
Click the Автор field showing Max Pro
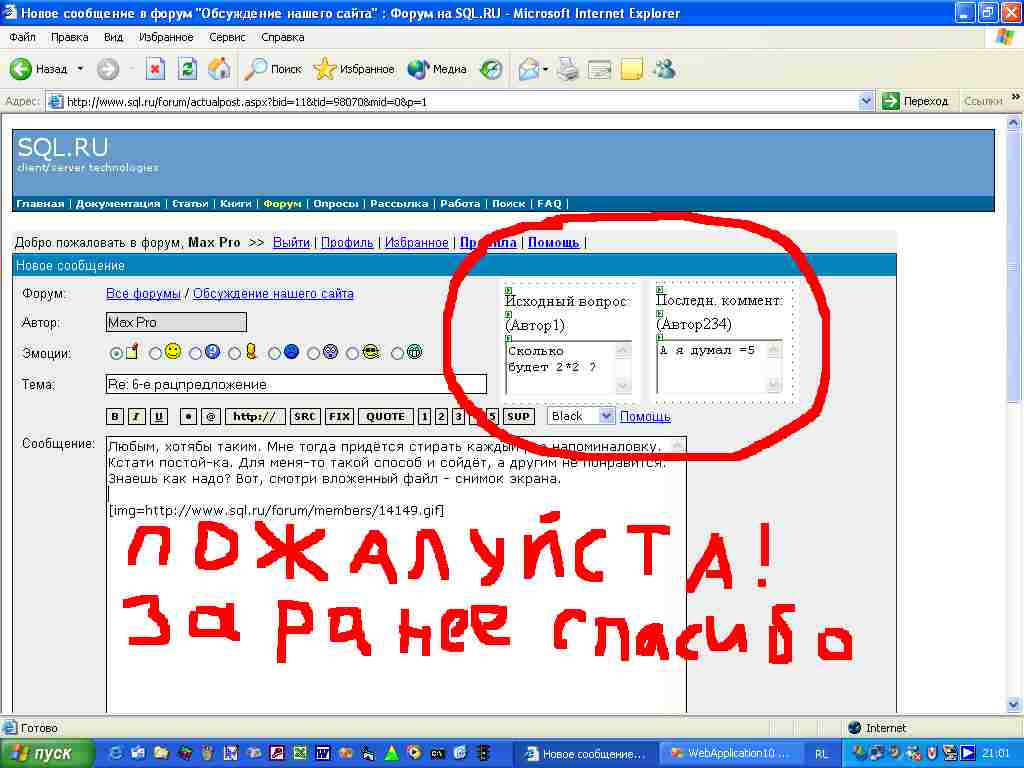click(176, 322)
